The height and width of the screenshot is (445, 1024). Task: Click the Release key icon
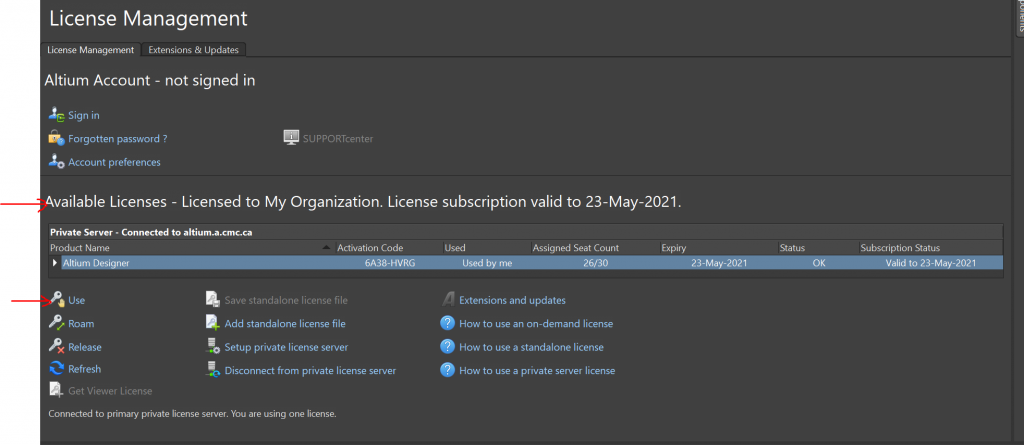pos(57,346)
